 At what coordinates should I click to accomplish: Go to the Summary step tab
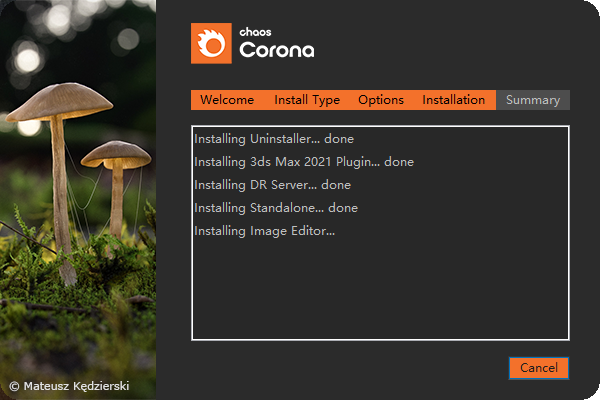coord(533,100)
